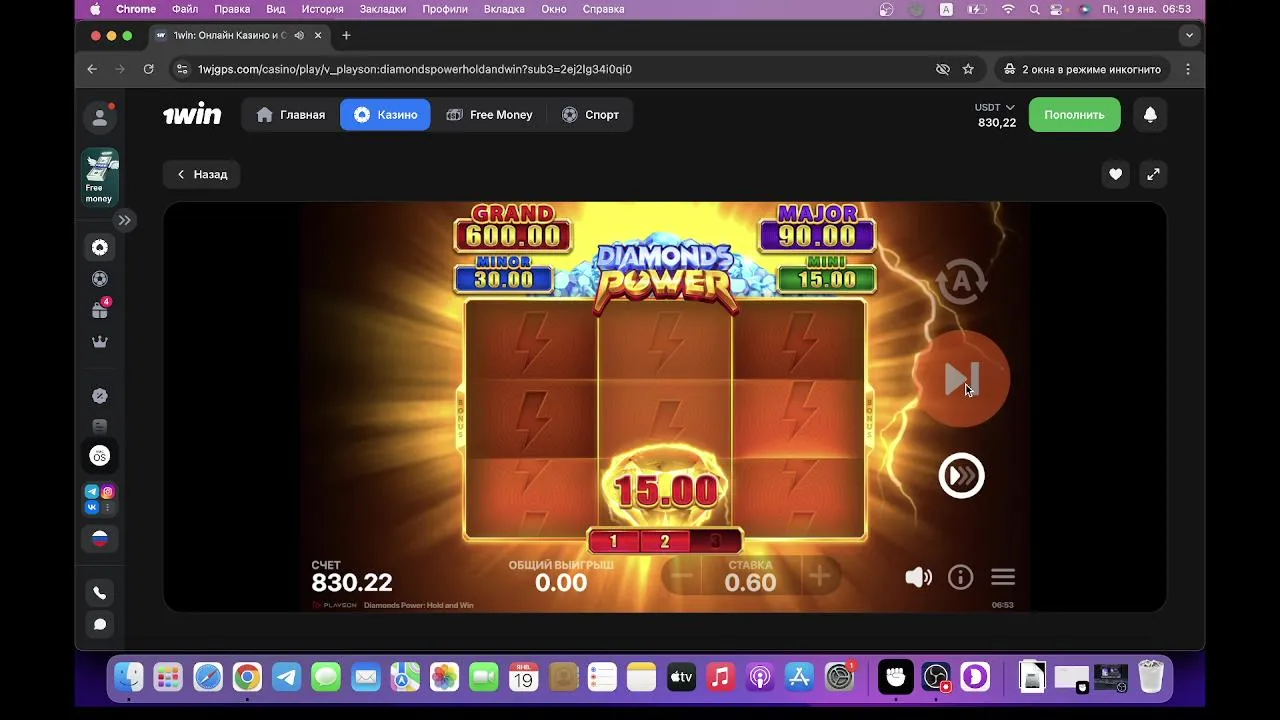Open the phone support icon in sidebar
This screenshot has width=1280, height=720.
coord(100,593)
